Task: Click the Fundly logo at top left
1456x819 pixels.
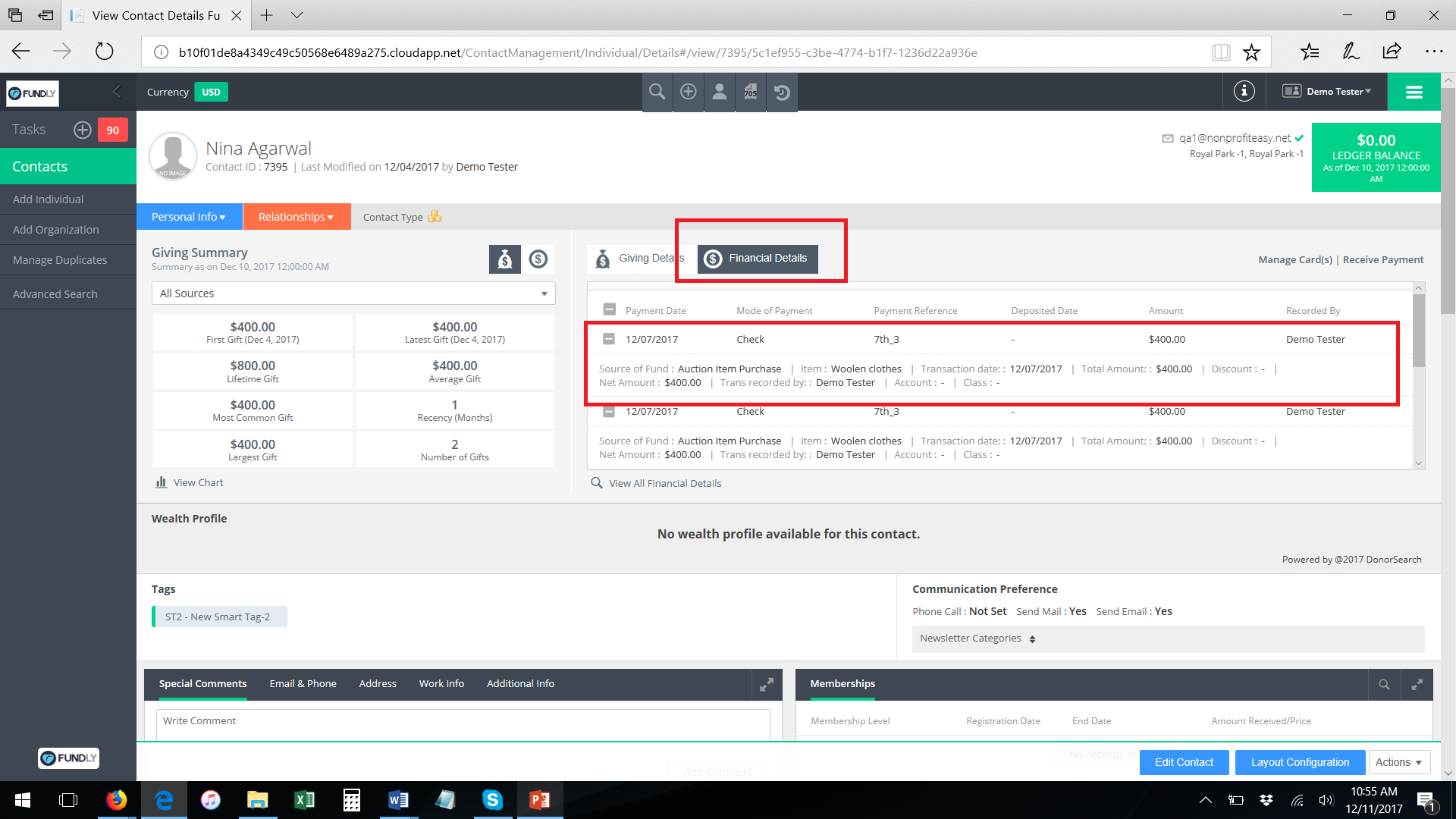Action: (x=33, y=93)
